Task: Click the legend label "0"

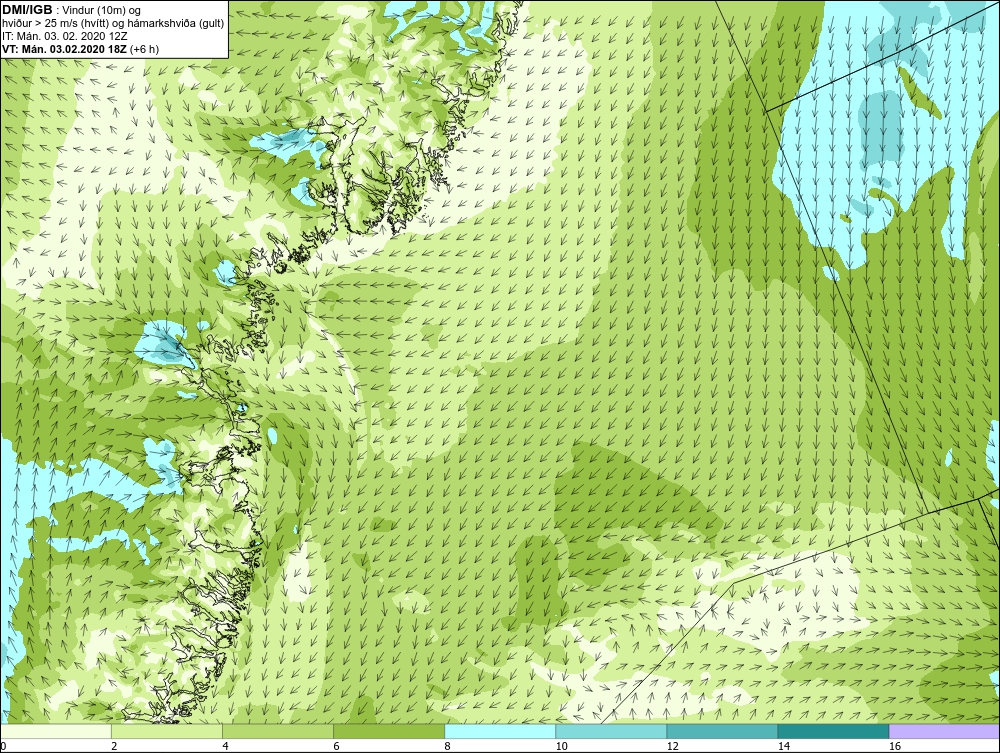Action: click(3, 746)
